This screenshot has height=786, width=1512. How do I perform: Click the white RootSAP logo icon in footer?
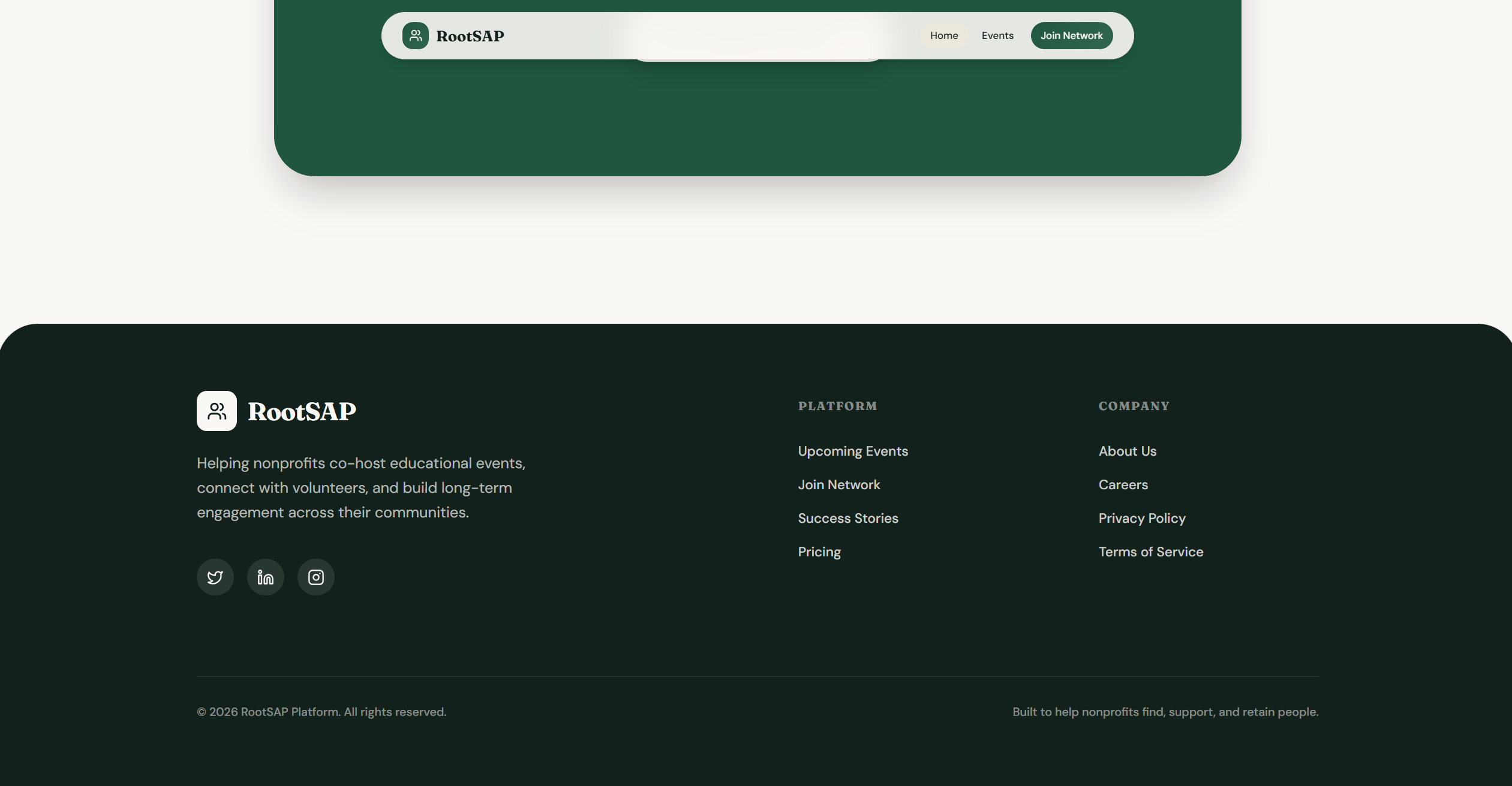[217, 411]
